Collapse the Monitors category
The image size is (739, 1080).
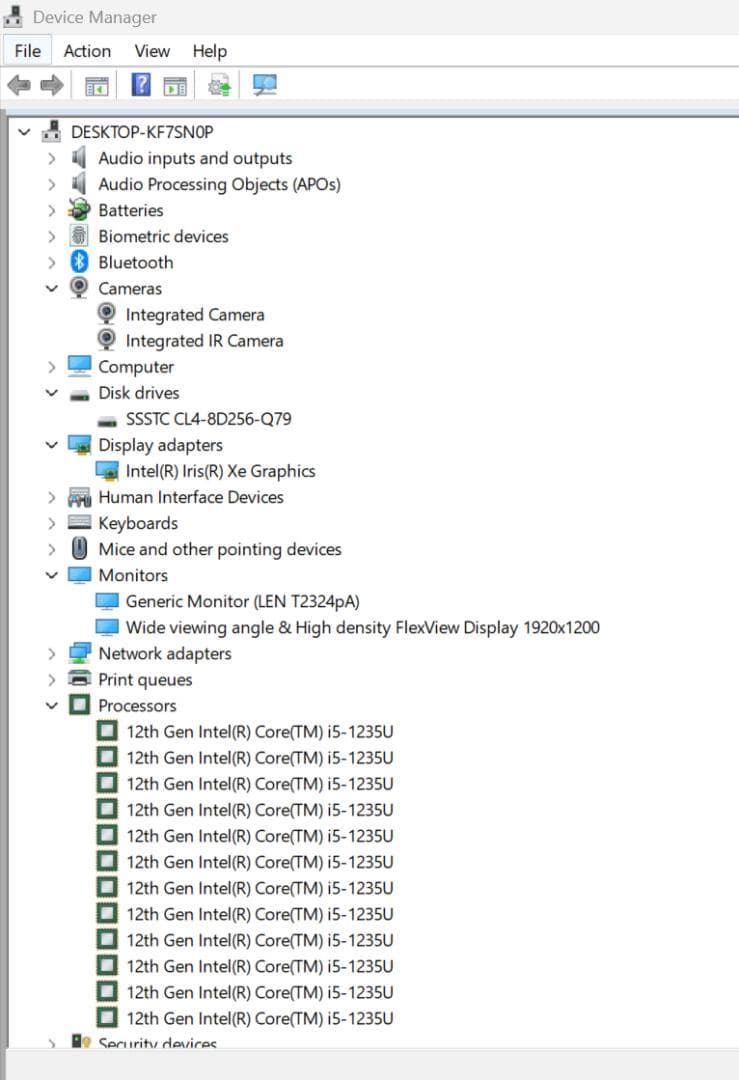click(52, 574)
